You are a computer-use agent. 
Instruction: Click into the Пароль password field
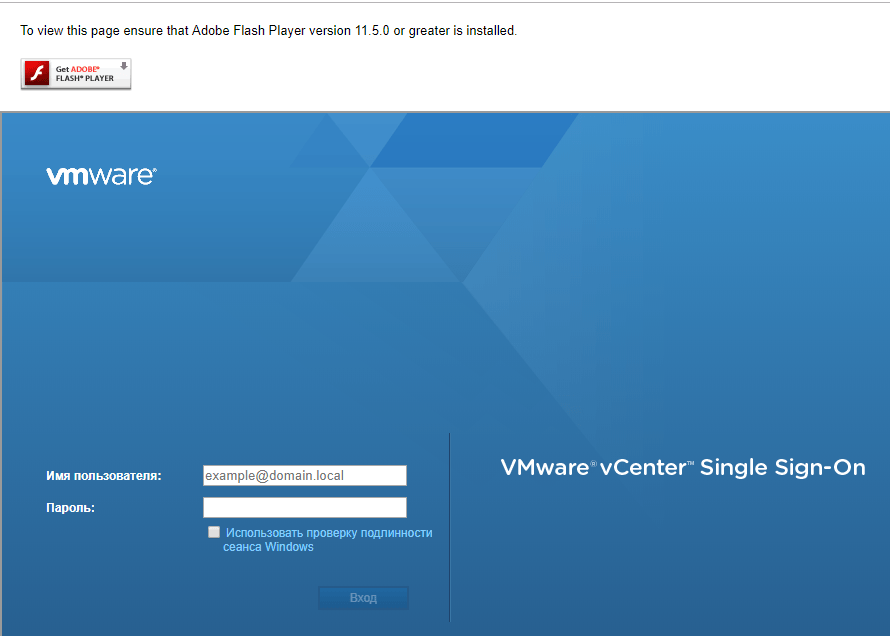304,507
